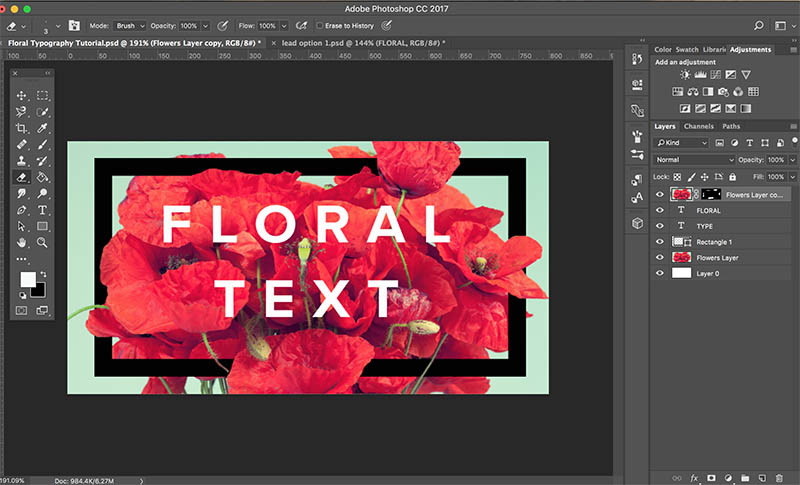Open the eraser Mode dropdown
The height and width of the screenshot is (485, 800).
[130, 25]
